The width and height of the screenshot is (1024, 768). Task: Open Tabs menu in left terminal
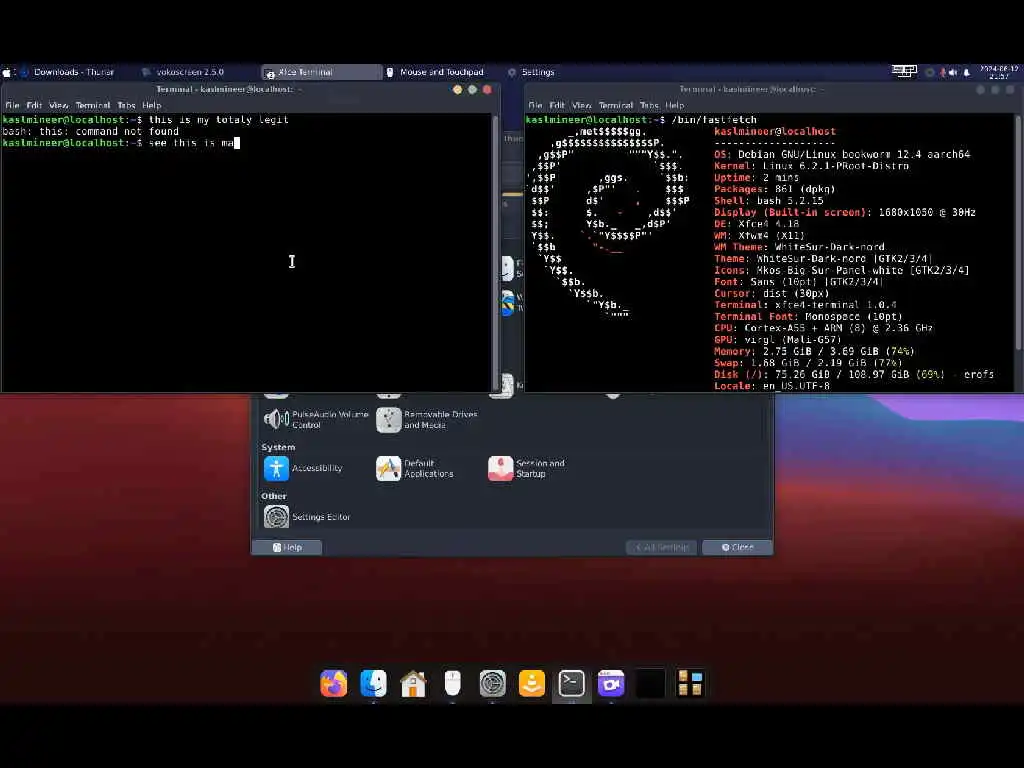click(126, 105)
